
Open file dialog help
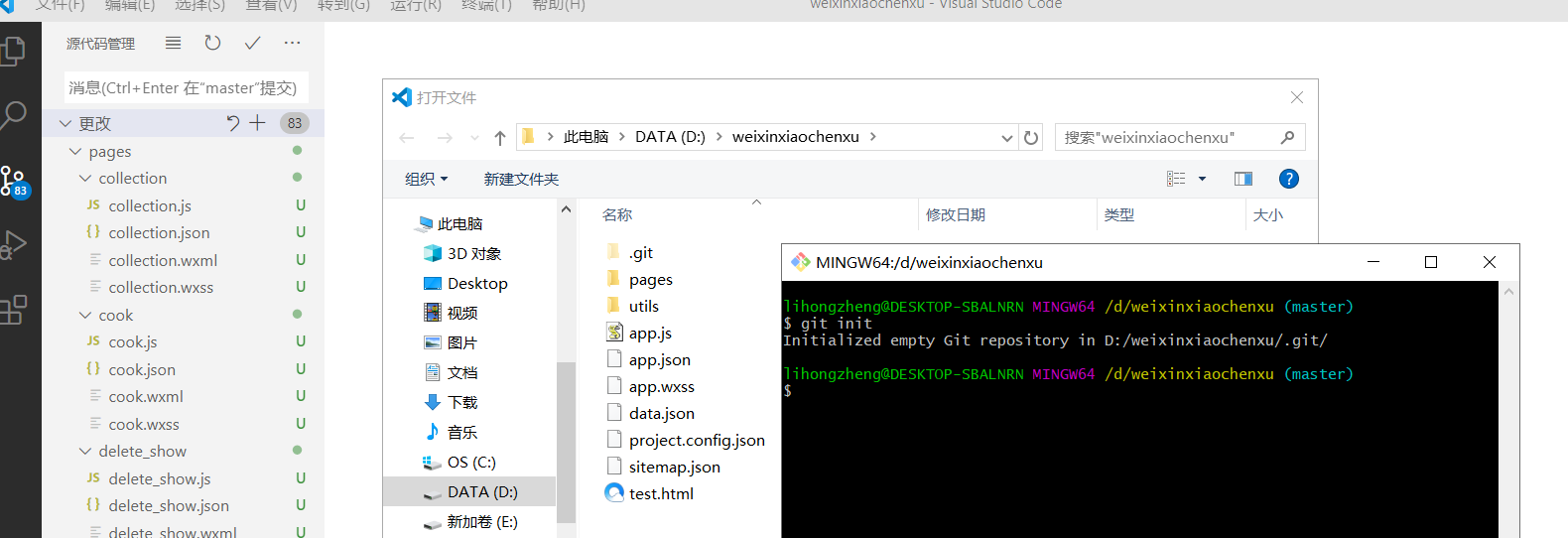pyautogui.click(x=1289, y=179)
